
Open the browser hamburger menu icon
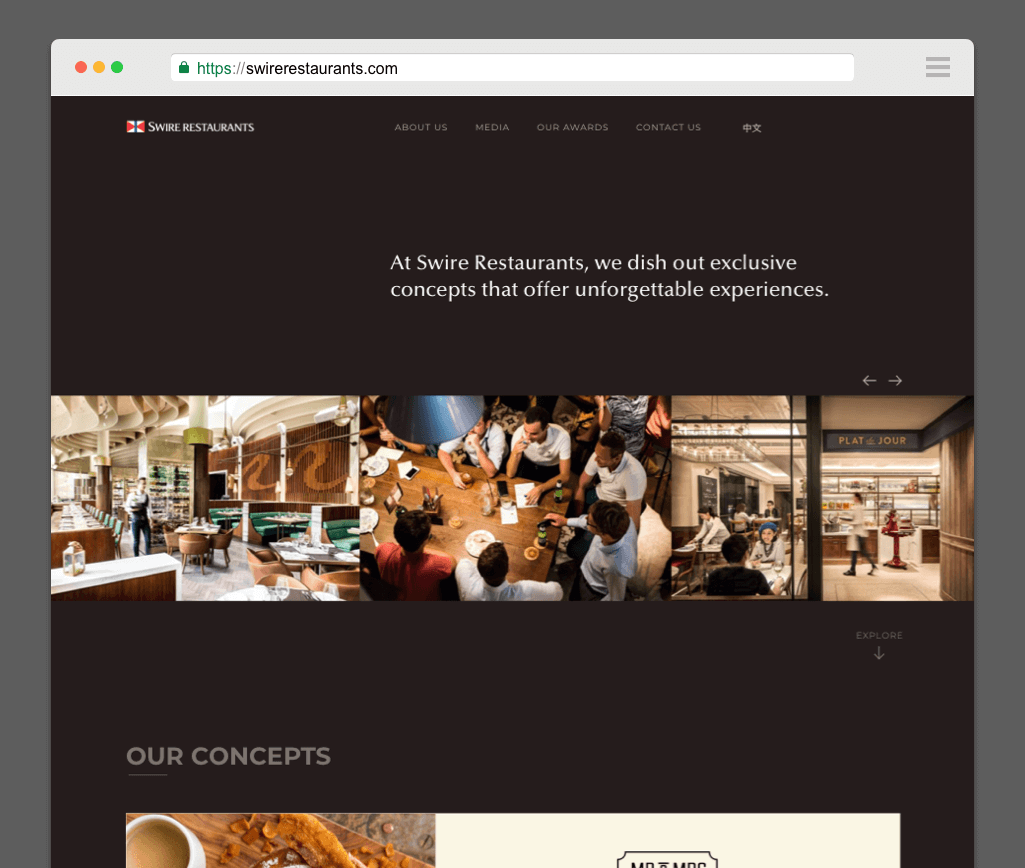[937, 67]
